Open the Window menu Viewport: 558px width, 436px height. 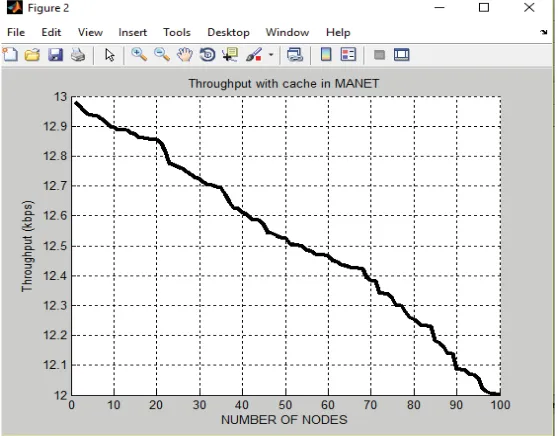click(287, 32)
